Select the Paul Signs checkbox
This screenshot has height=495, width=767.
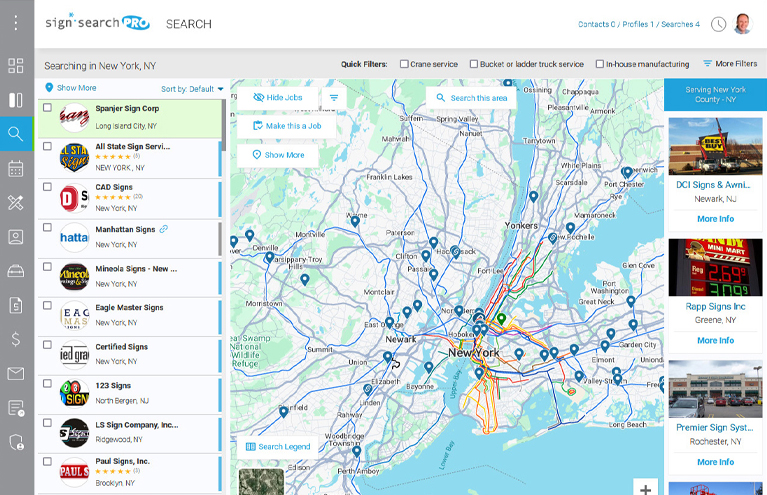click(x=47, y=461)
